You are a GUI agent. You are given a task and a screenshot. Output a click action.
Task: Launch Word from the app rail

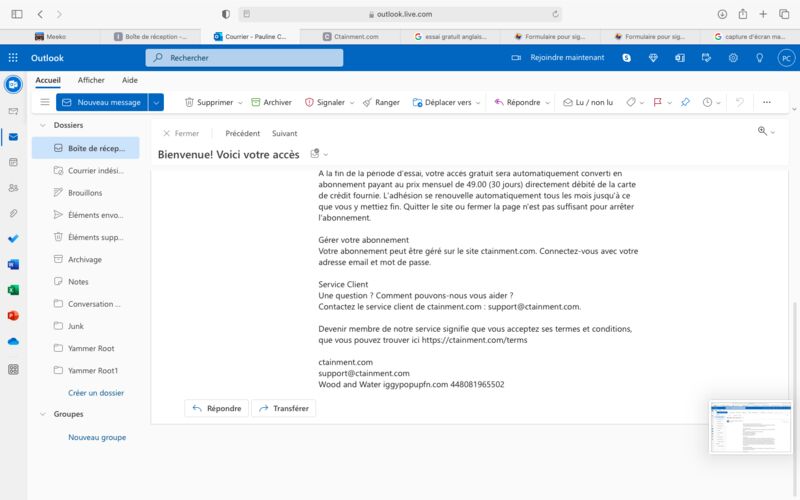13,264
